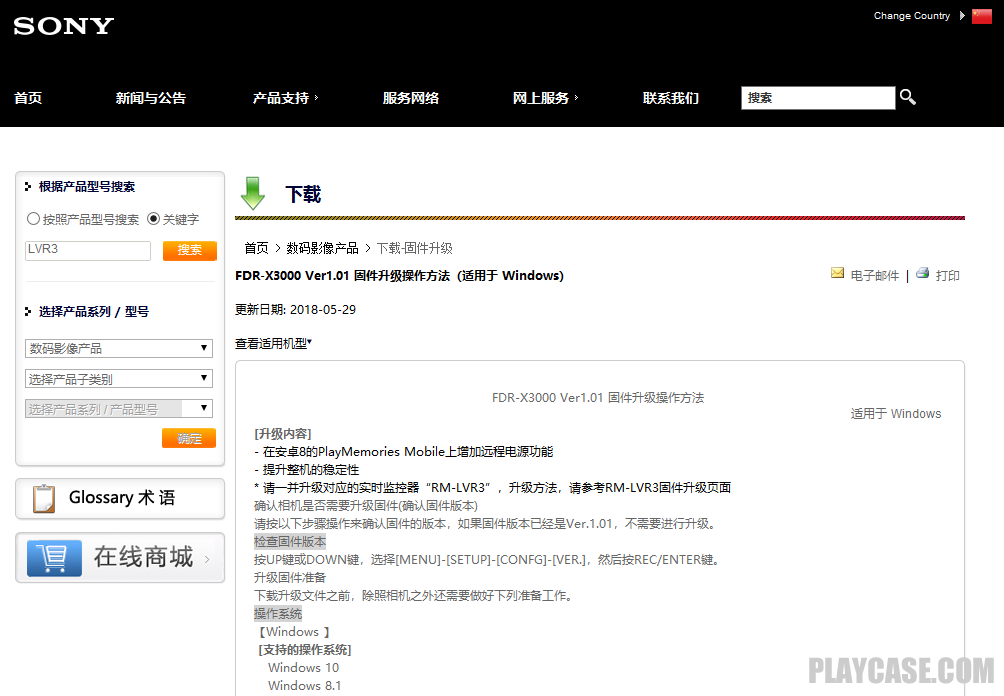Expand the 产品支持 menu arrow
The width and height of the screenshot is (1004, 696).
(316, 97)
